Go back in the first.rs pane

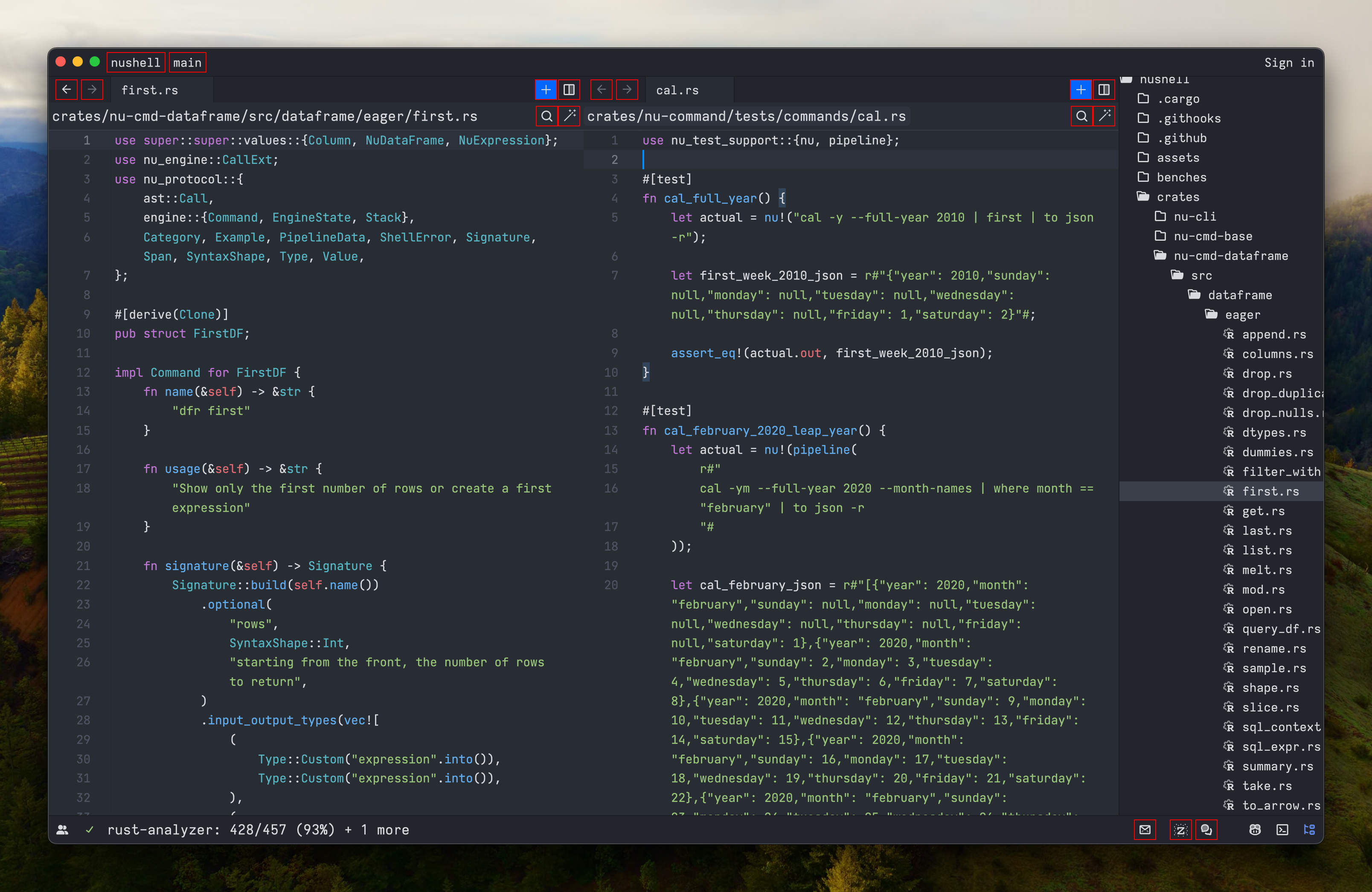click(x=66, y=90)
